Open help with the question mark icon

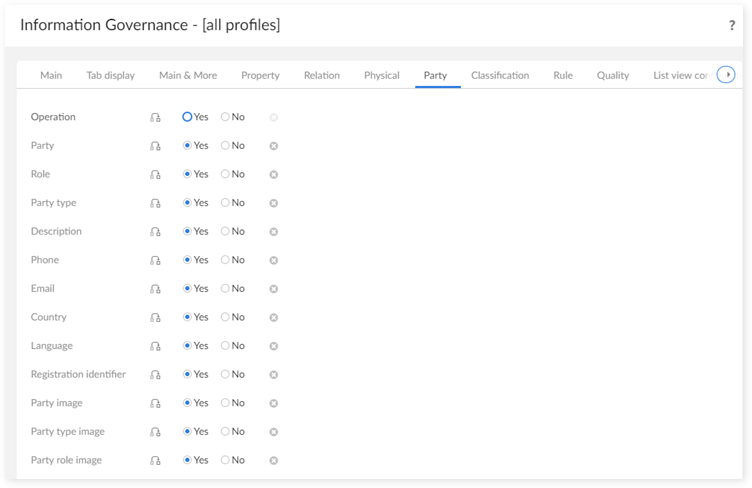pos(732,25)
